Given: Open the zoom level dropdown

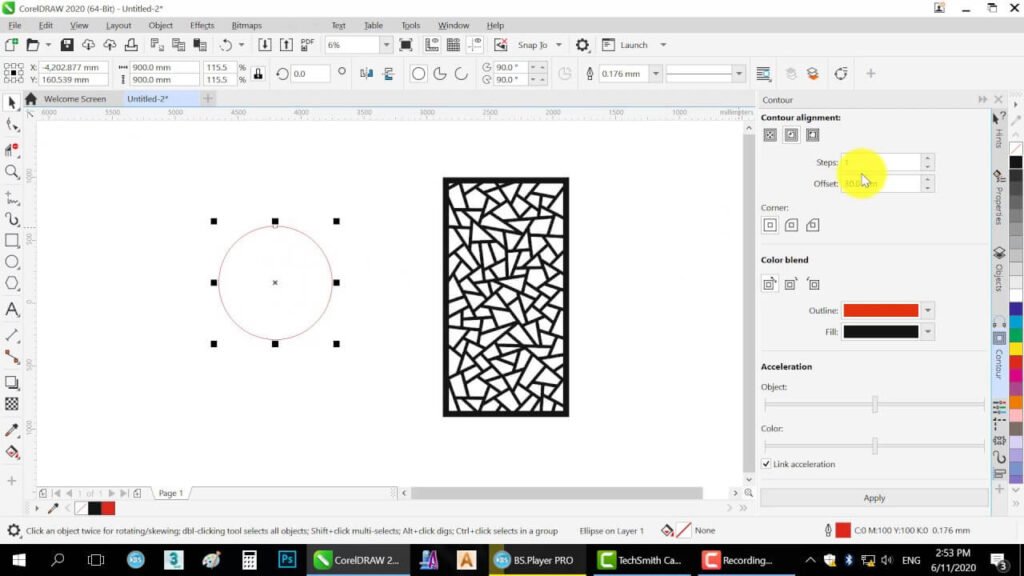Looking at the screenshot, I should 386,45.
